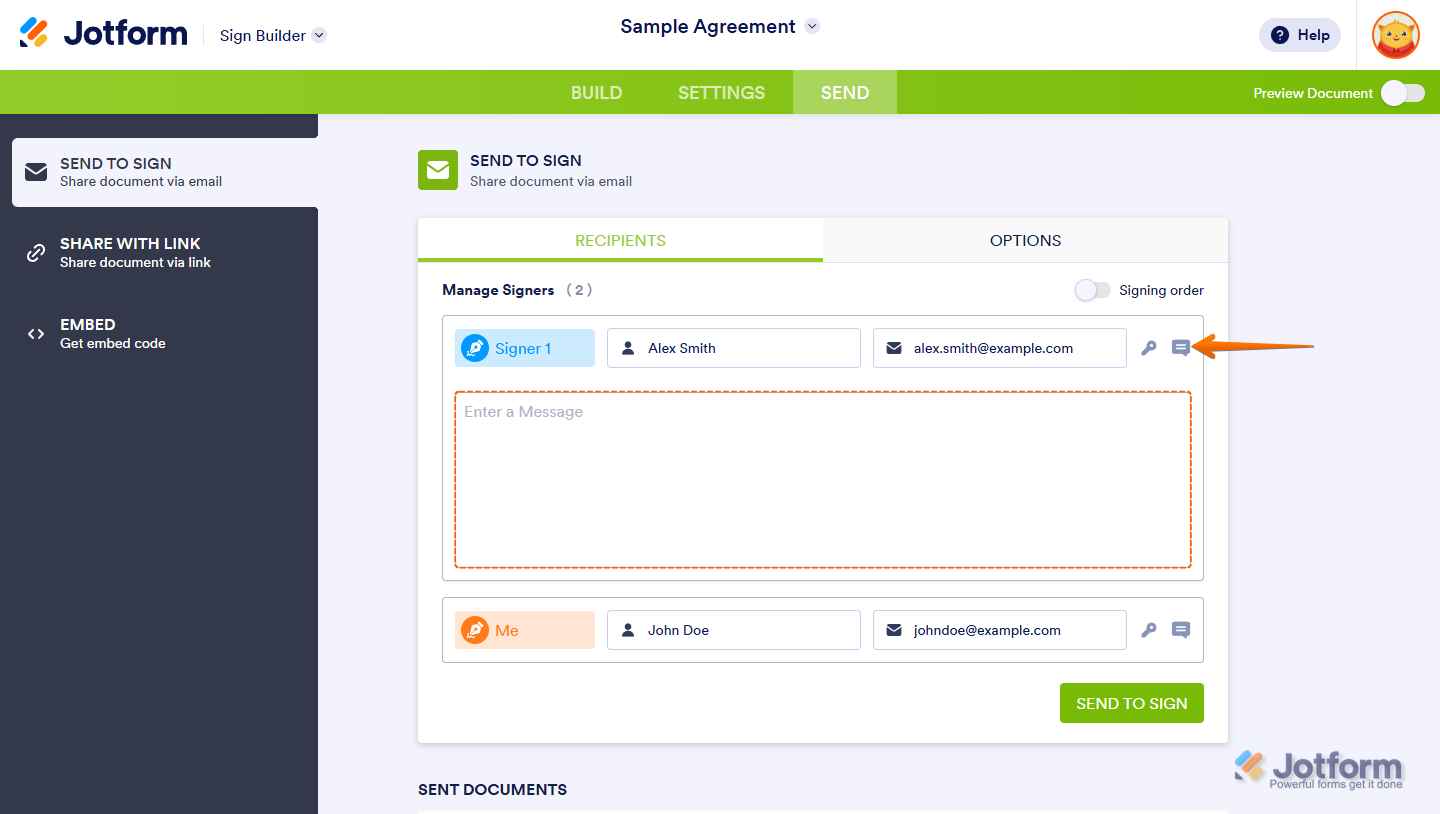The width and height of the screenshot is (1440, 814).
Task: Select the key icon in John Doe's row
Action: pos(1148,630)
